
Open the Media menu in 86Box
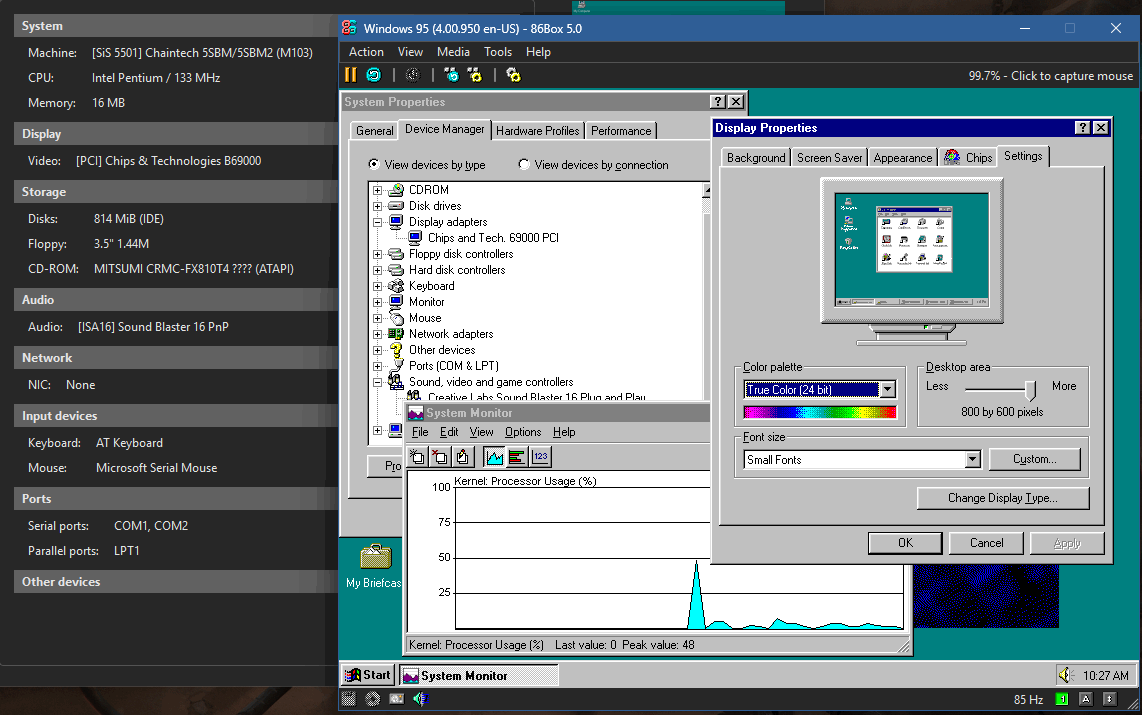(453, 51)
